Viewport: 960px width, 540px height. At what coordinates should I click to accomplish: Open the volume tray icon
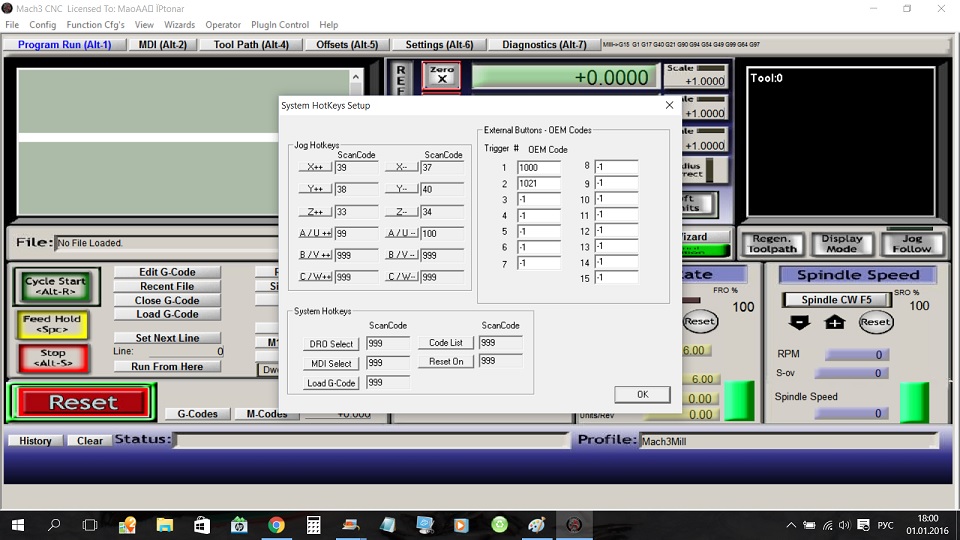[844, 525]
